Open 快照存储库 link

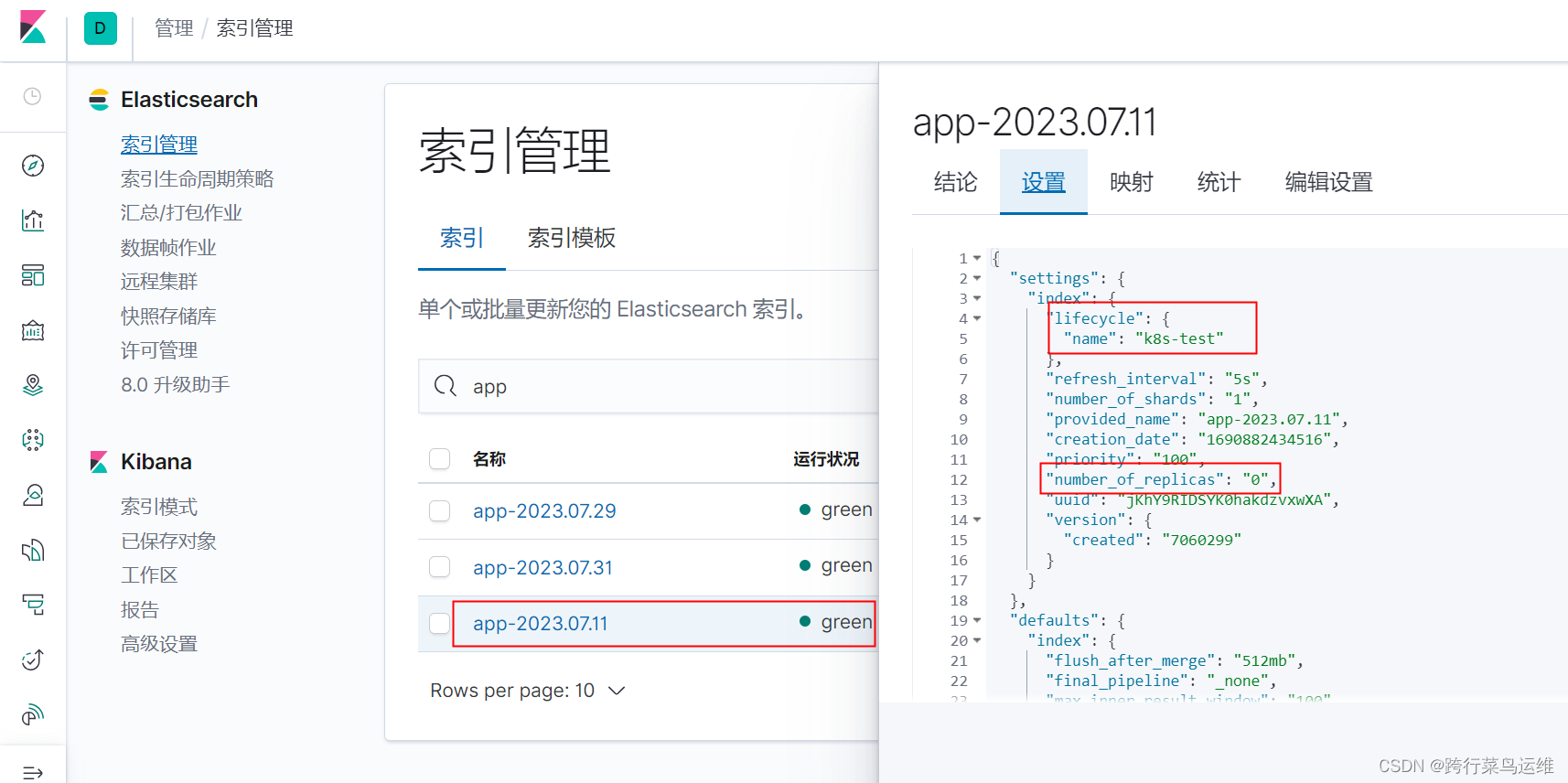coord(168,316)
